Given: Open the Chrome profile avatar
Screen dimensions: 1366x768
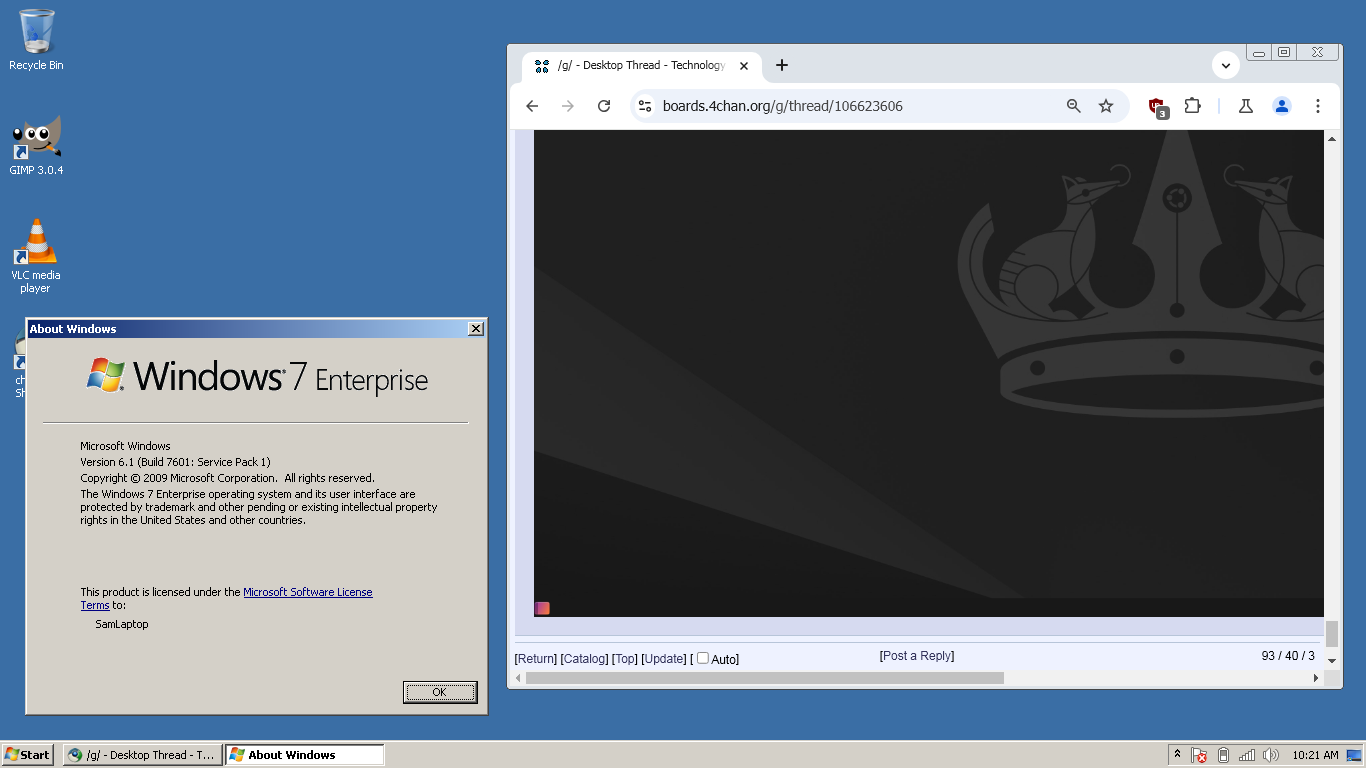Looking at the screenshot, I should tap(1282, 106).
